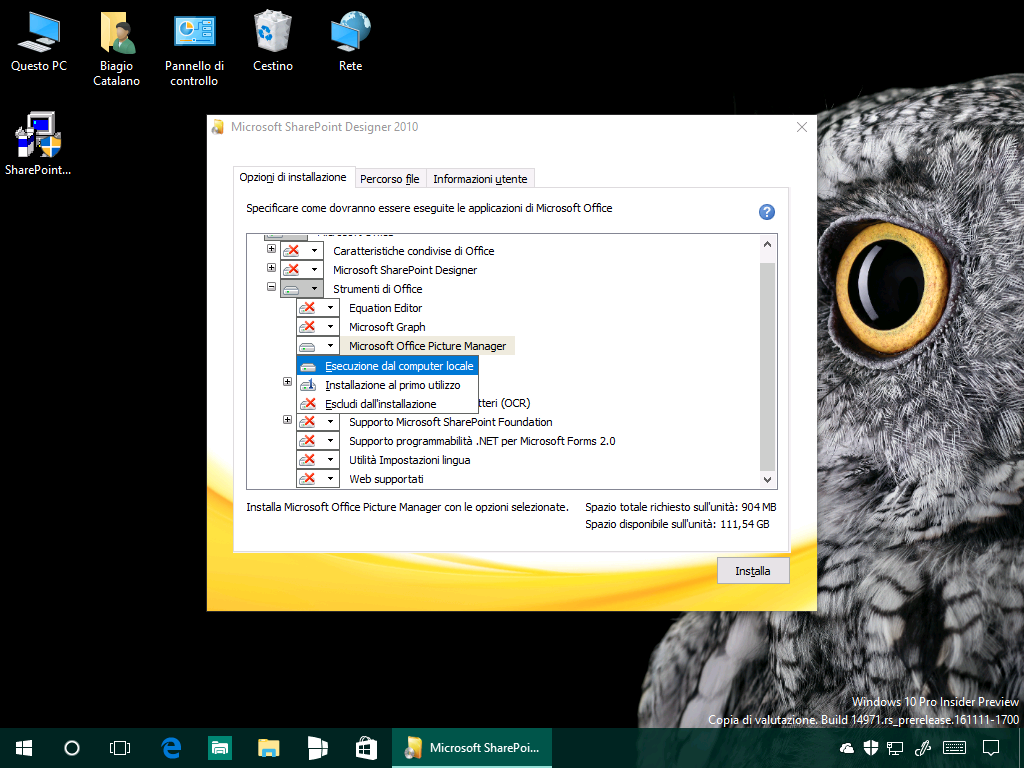Close the SharePoint Designer 2010 setup window
This screenshot has height=768, width=1024.
pos(802,127)
